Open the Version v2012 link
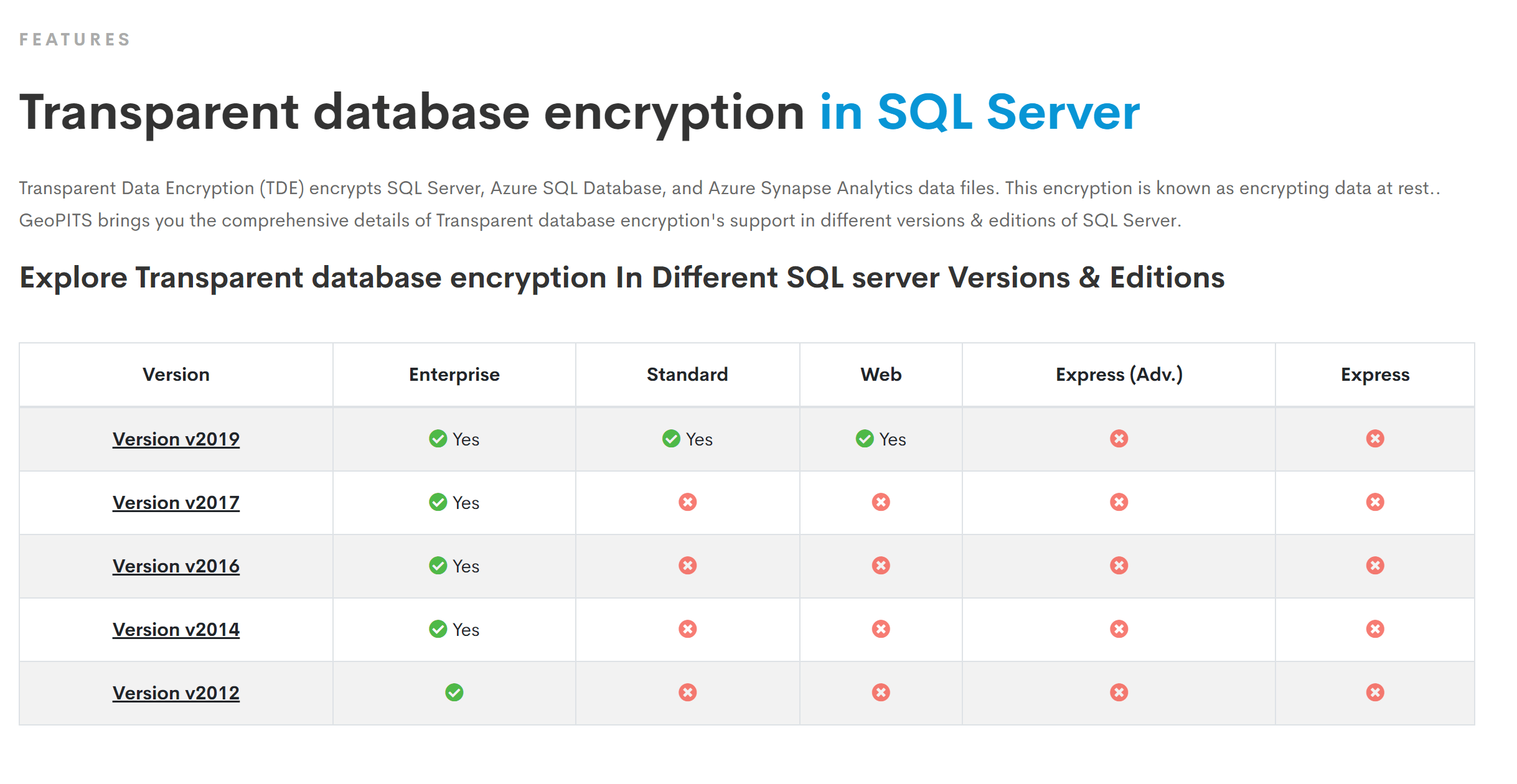Screen dimensions: 1517x784 click(x=176, y=693)
